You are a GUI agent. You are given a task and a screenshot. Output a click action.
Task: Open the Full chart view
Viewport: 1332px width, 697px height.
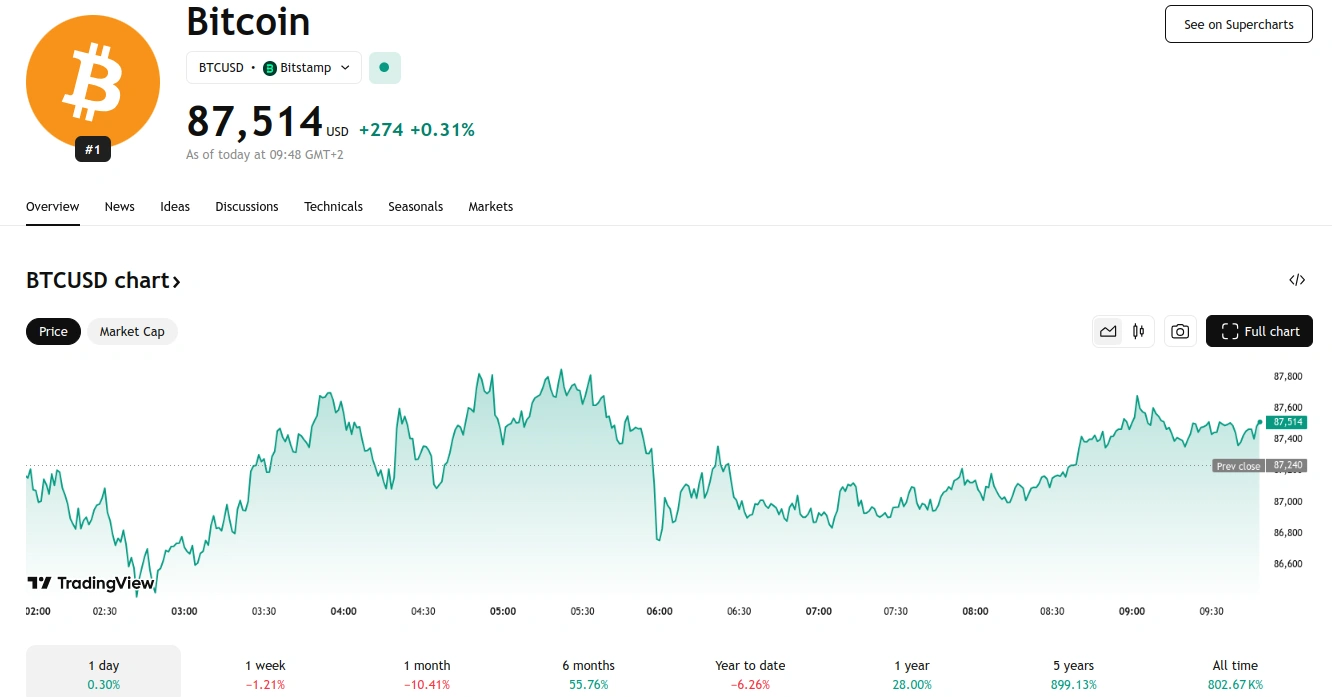1259,331
